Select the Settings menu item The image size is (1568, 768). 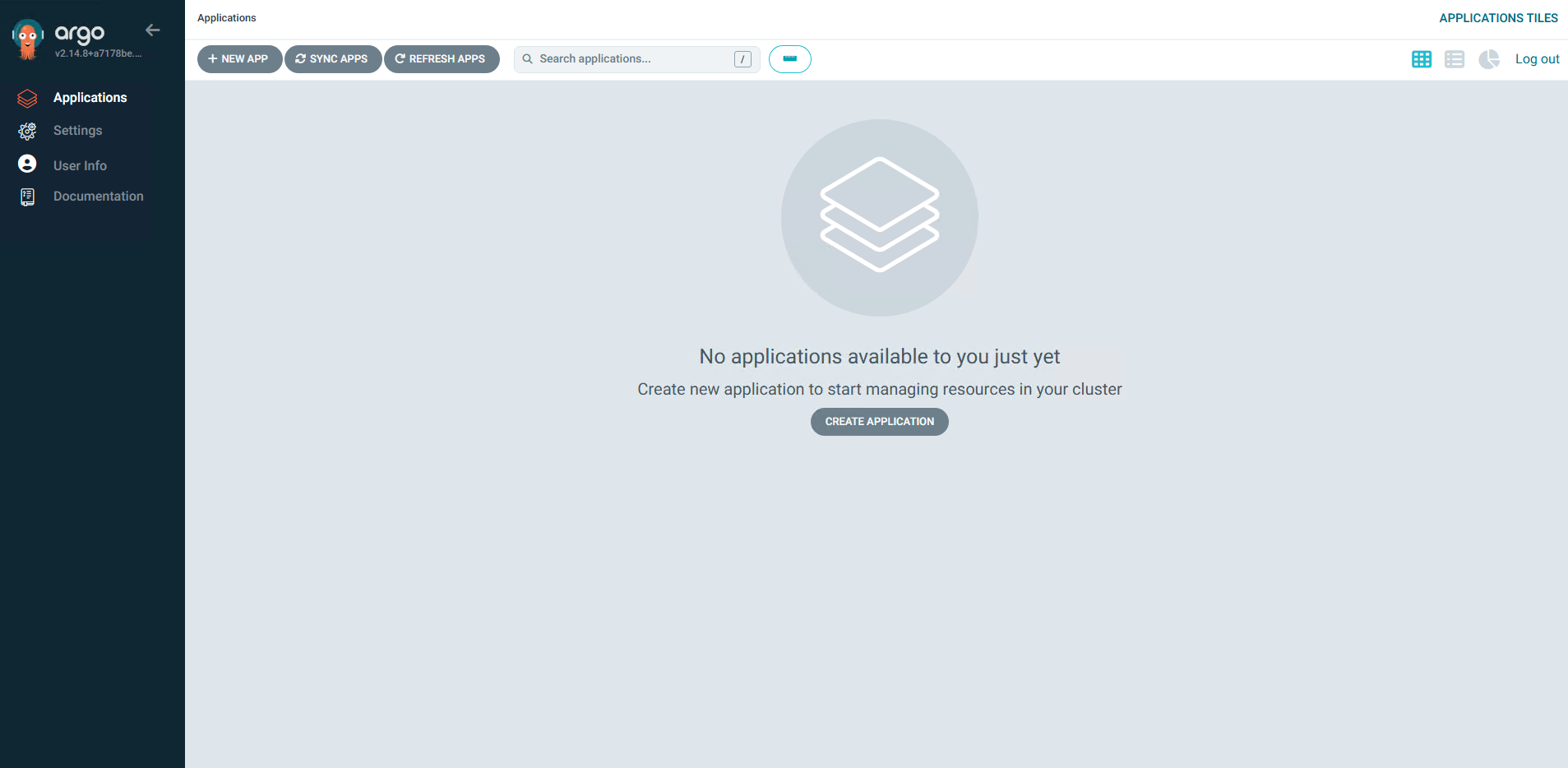[78, 131]
